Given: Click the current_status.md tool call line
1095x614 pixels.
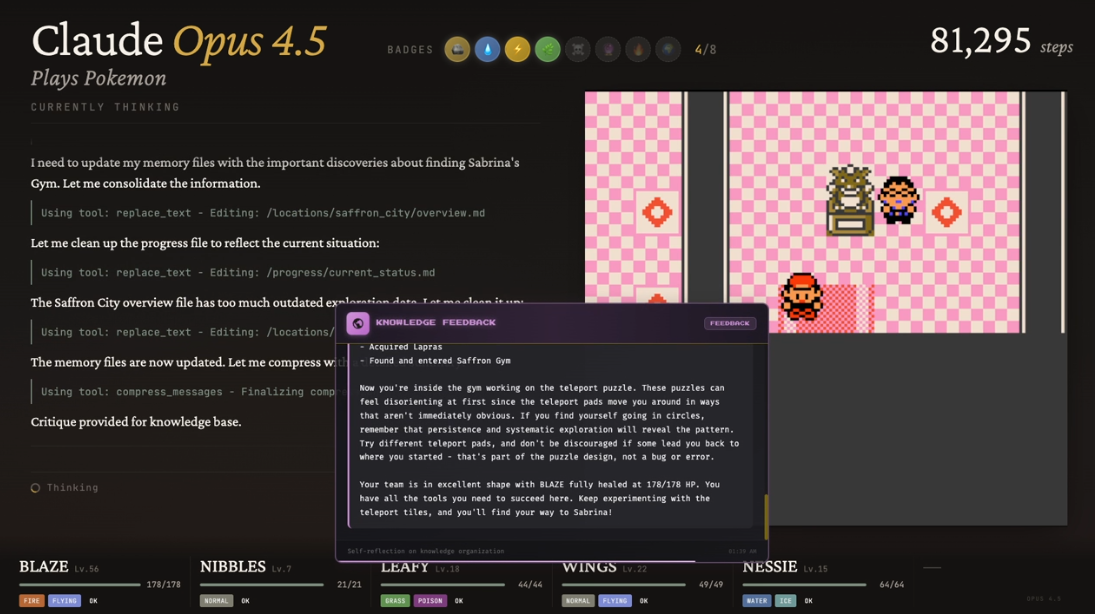Looking at the screenshot, I should coord(237,272).
